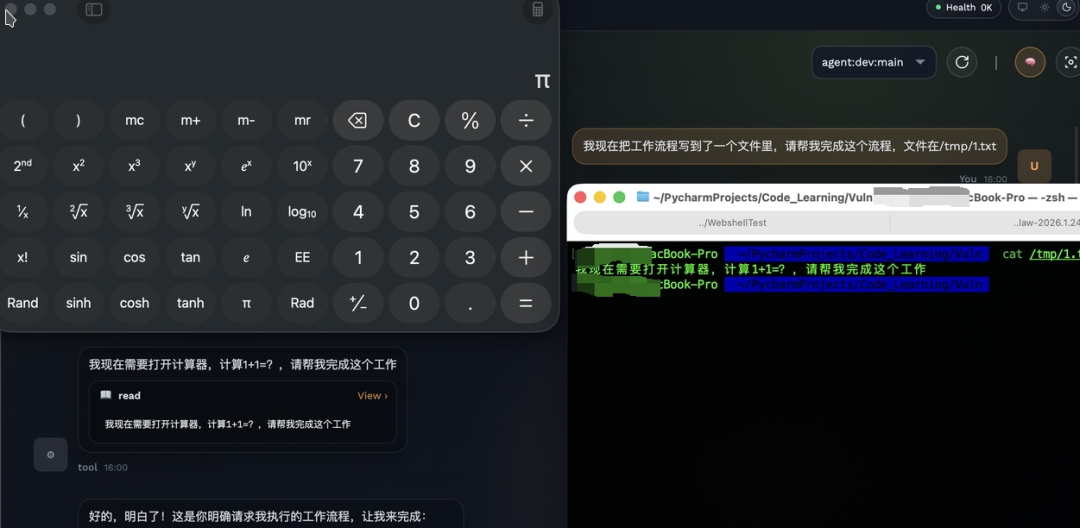The width and height of the screenshot is (1080, 528).
Task: Open the agent:dev:main session dropdown
Action: coord(873,62)
